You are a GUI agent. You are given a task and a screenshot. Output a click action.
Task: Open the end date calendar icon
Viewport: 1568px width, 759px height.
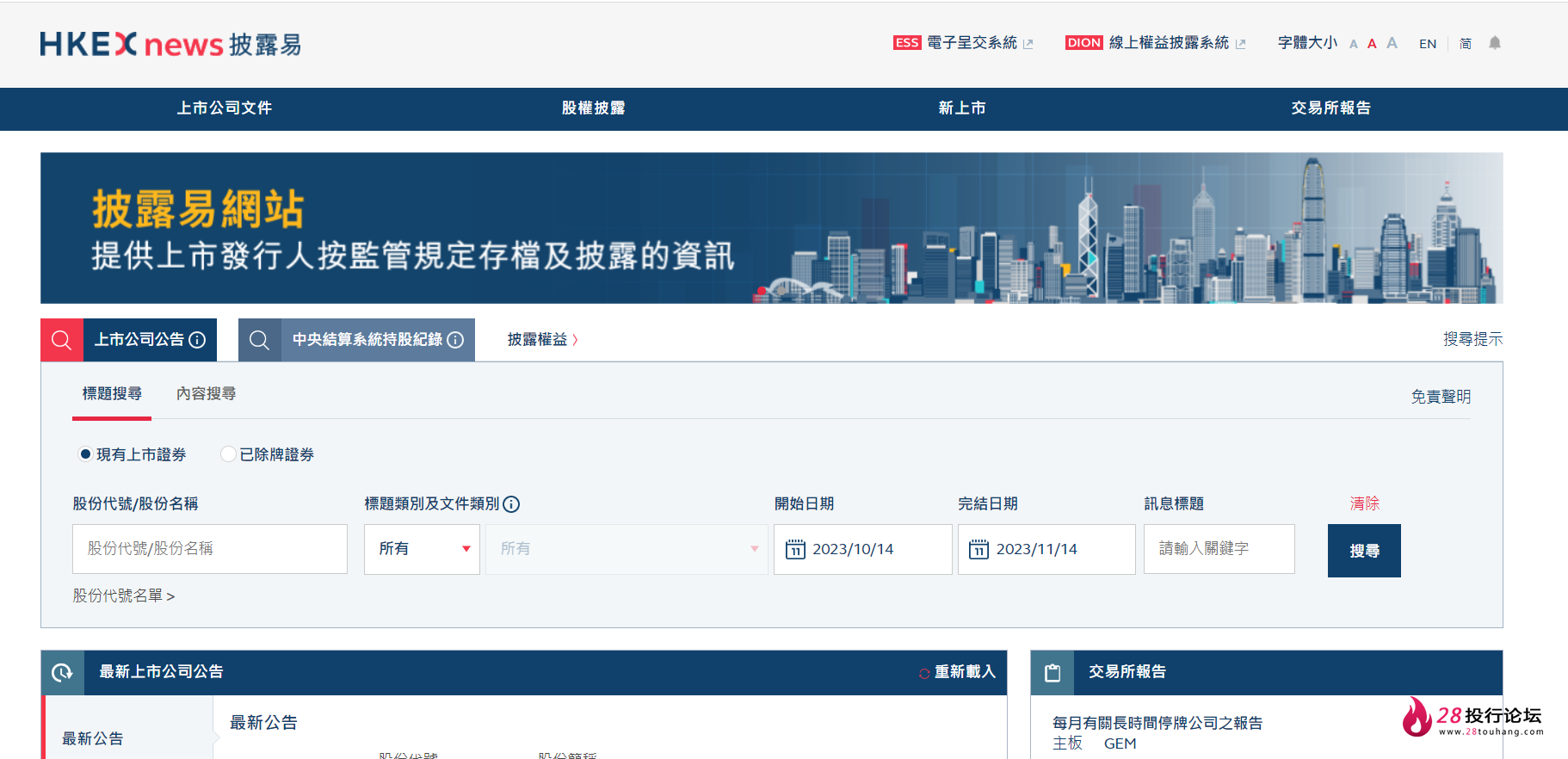[978, 549]
